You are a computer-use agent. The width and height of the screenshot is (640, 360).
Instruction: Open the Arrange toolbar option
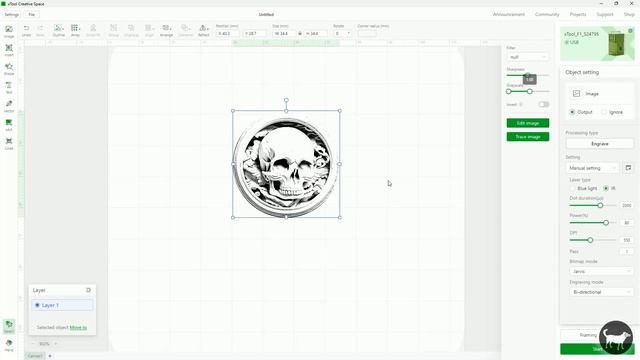(166, 30)
